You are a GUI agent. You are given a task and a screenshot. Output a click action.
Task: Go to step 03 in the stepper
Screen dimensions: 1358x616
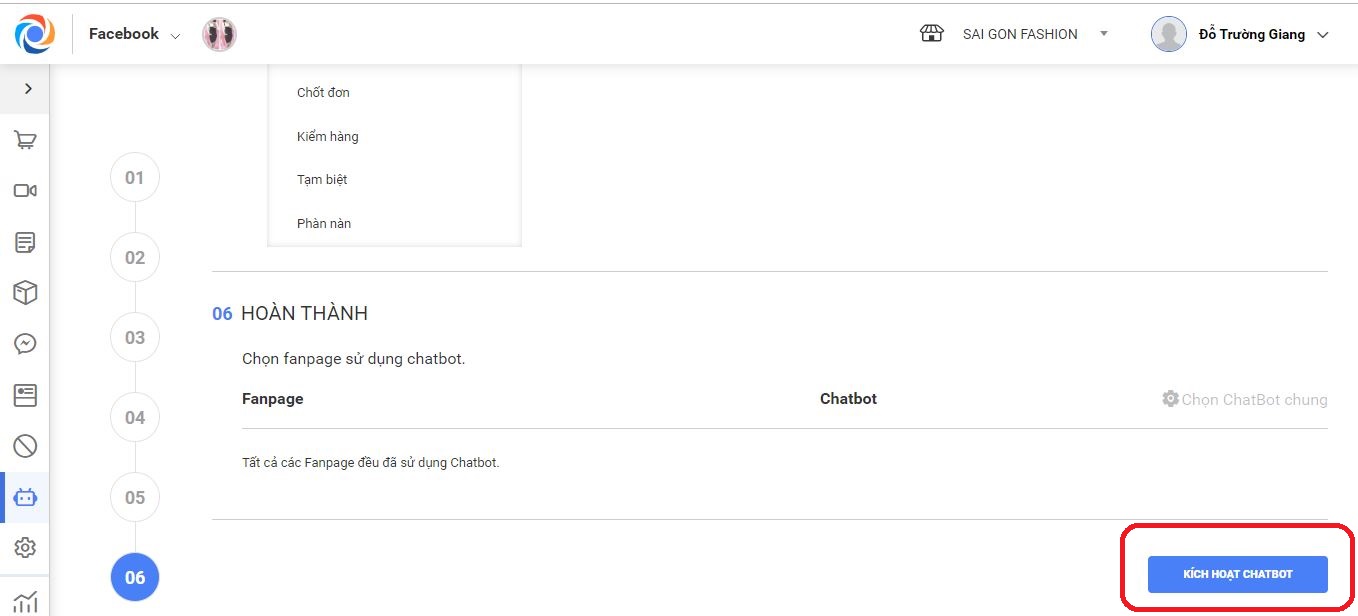click(x=135, y=338)
